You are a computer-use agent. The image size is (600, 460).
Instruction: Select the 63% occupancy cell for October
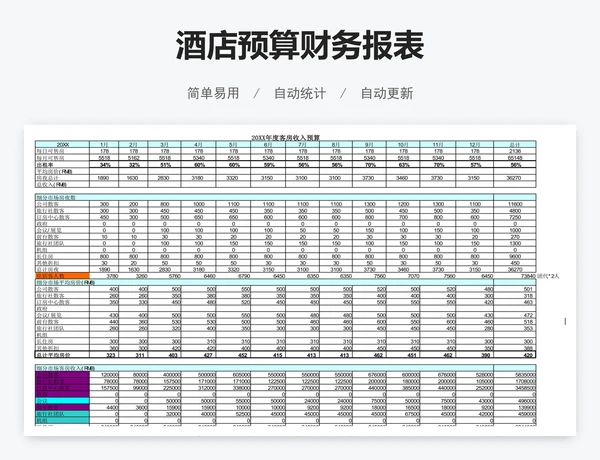coord(404,165)
